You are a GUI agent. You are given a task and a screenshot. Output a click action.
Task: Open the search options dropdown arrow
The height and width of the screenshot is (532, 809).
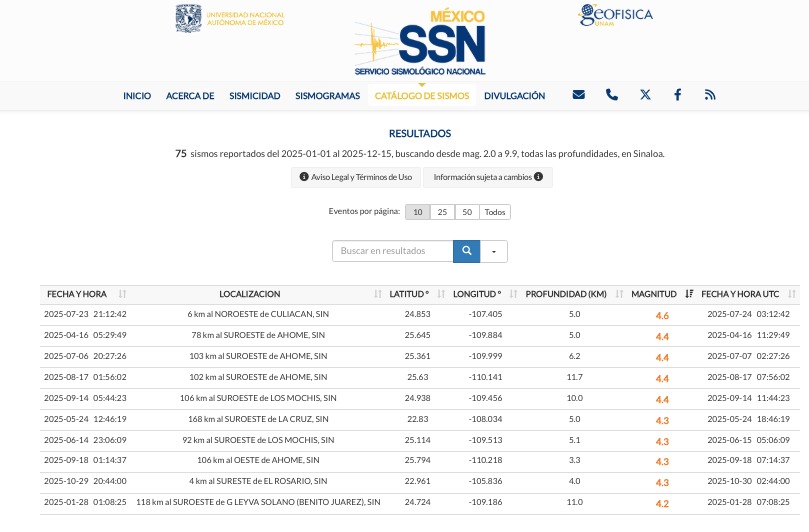point(494,251)
